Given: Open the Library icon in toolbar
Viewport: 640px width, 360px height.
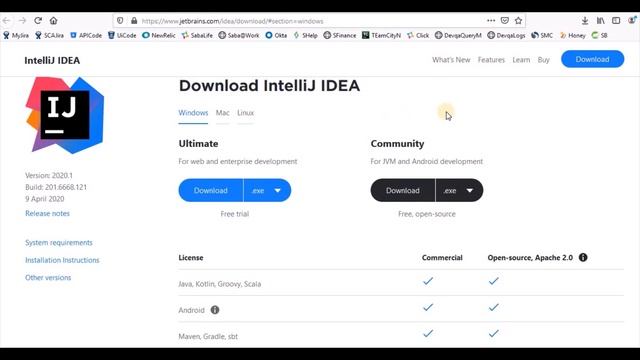Looking at the screenshot, I should point(600,20).
